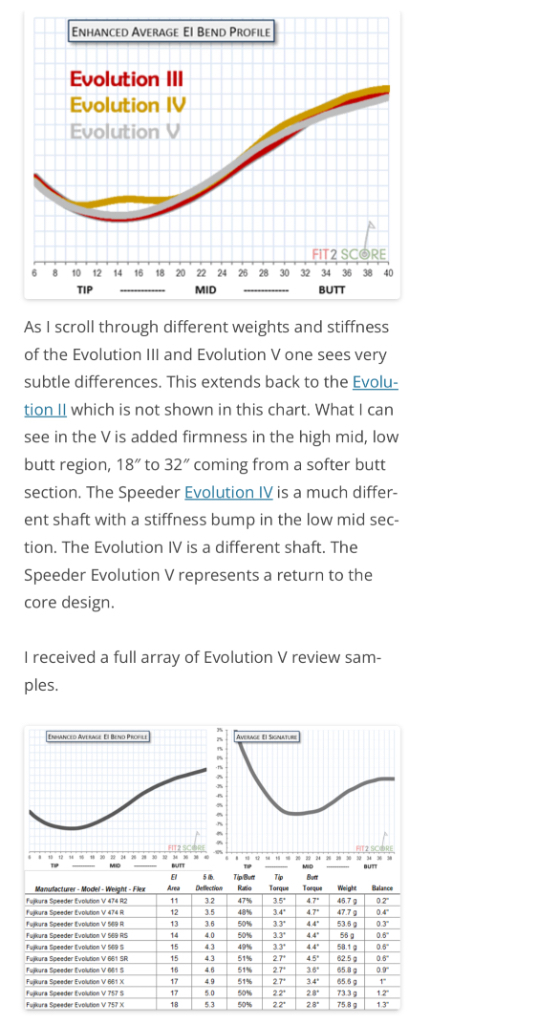Follow the Evolution IV link in the paragraph

click(x=229, y=492)
